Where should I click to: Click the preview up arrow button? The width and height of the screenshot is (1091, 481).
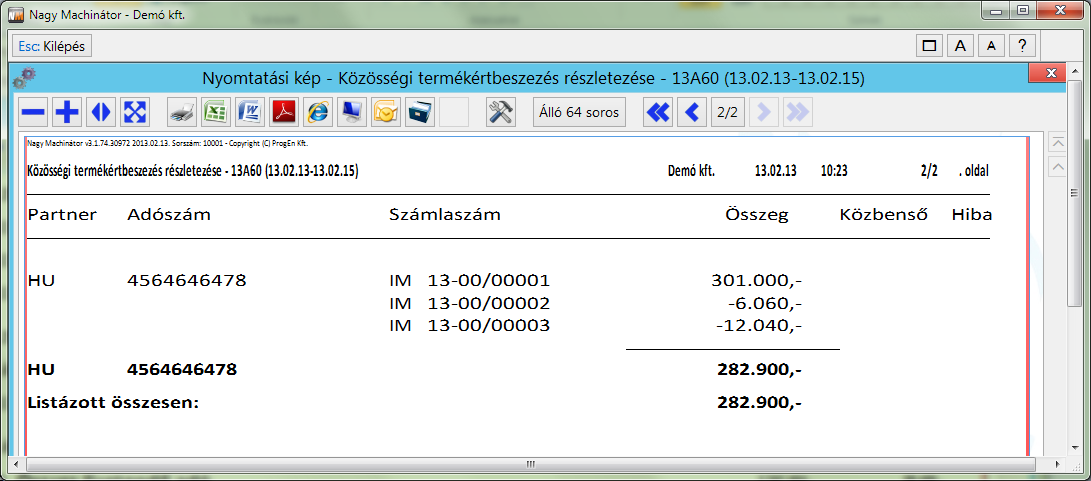point(1058,166)
